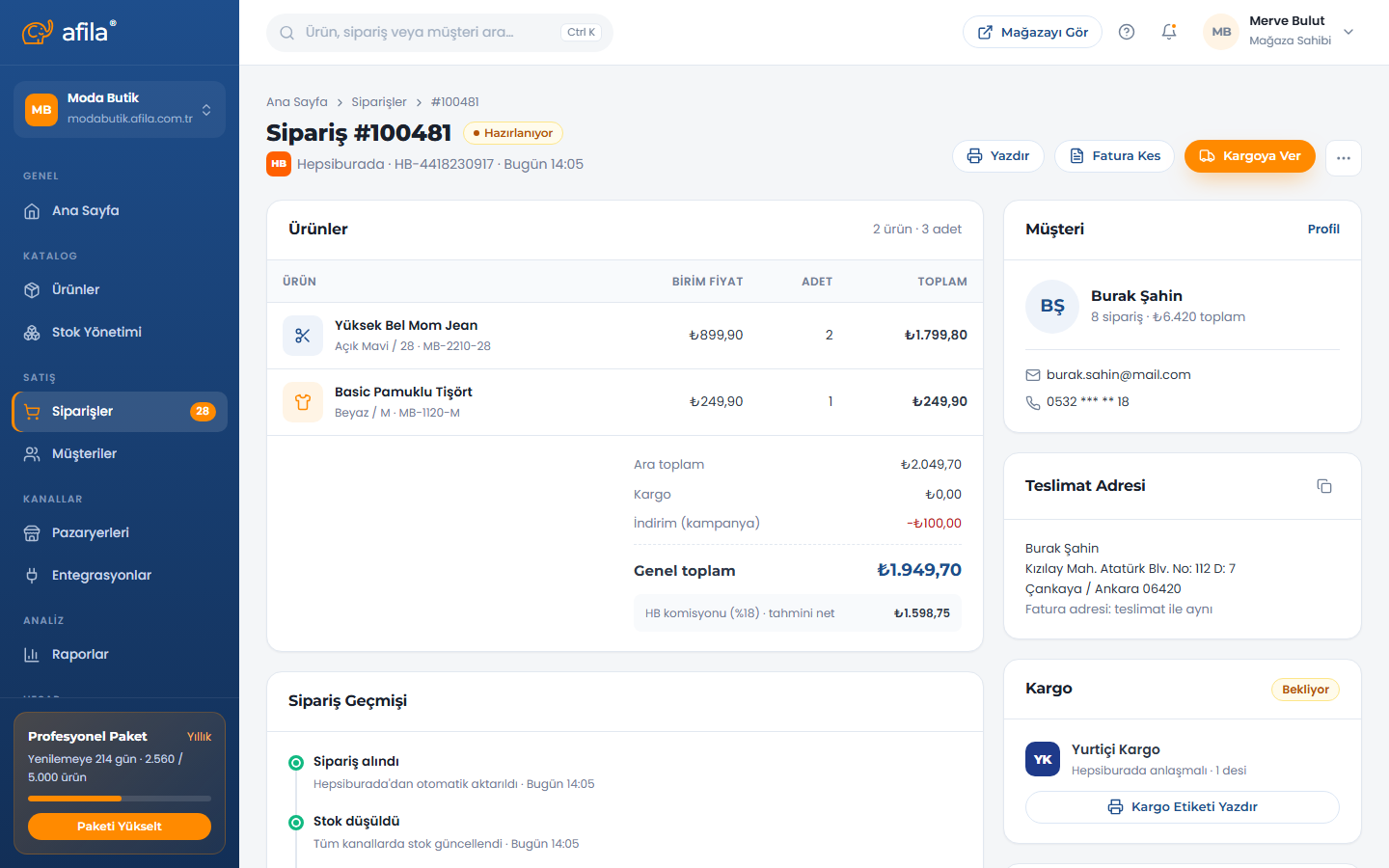
Task: Click the package usage progress bar
Action: click(x=120, y=799)
